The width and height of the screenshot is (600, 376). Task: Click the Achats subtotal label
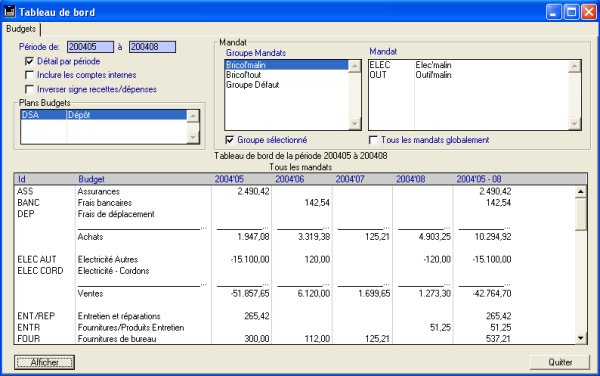pos(90,237)
